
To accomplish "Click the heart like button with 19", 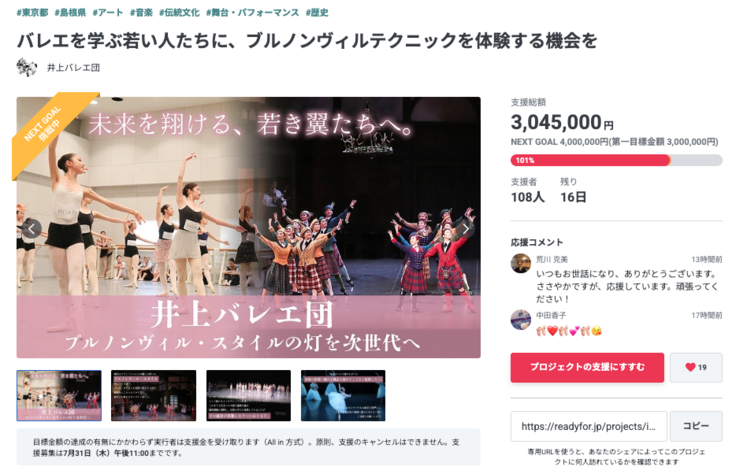I will 696,367.
